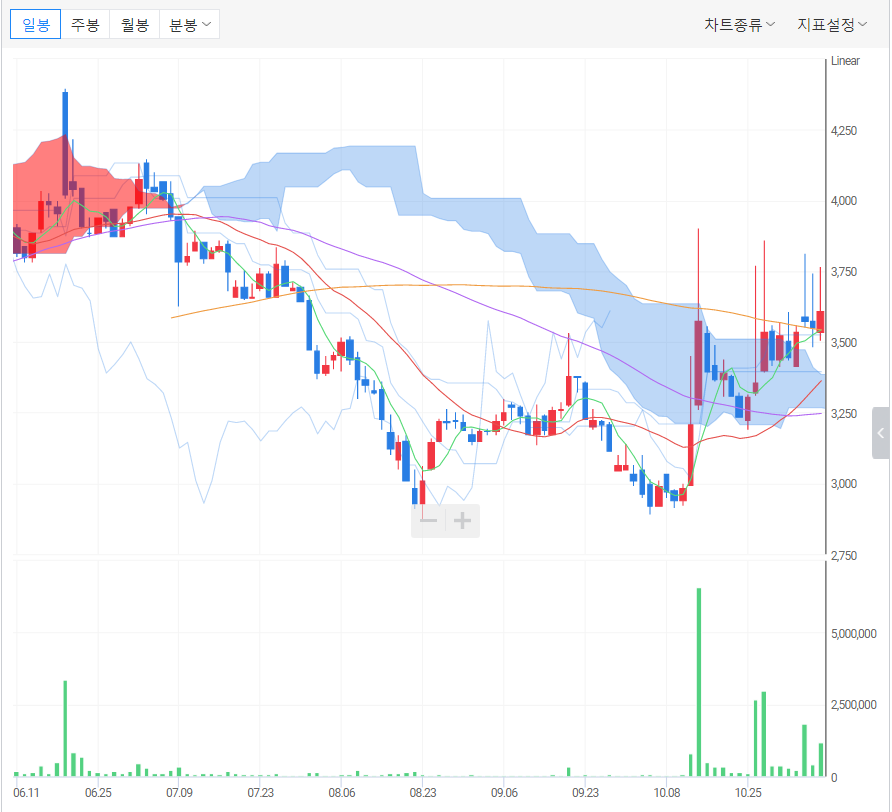Click the 08.23 date label
This screenshot has width=892, height=812.
coord(423,793)
